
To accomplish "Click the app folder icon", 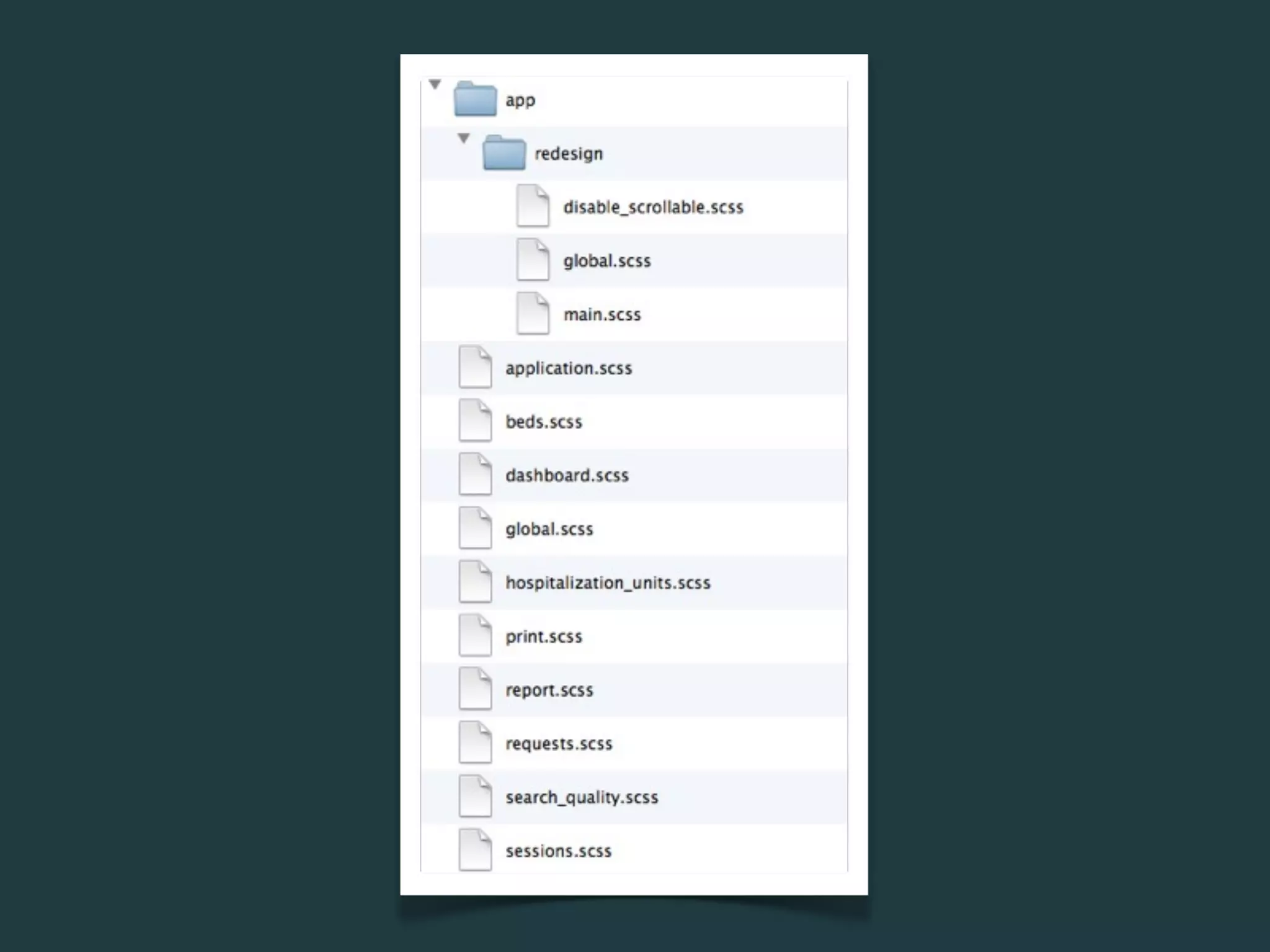I will pyautogui.click(x=475, y=99).
